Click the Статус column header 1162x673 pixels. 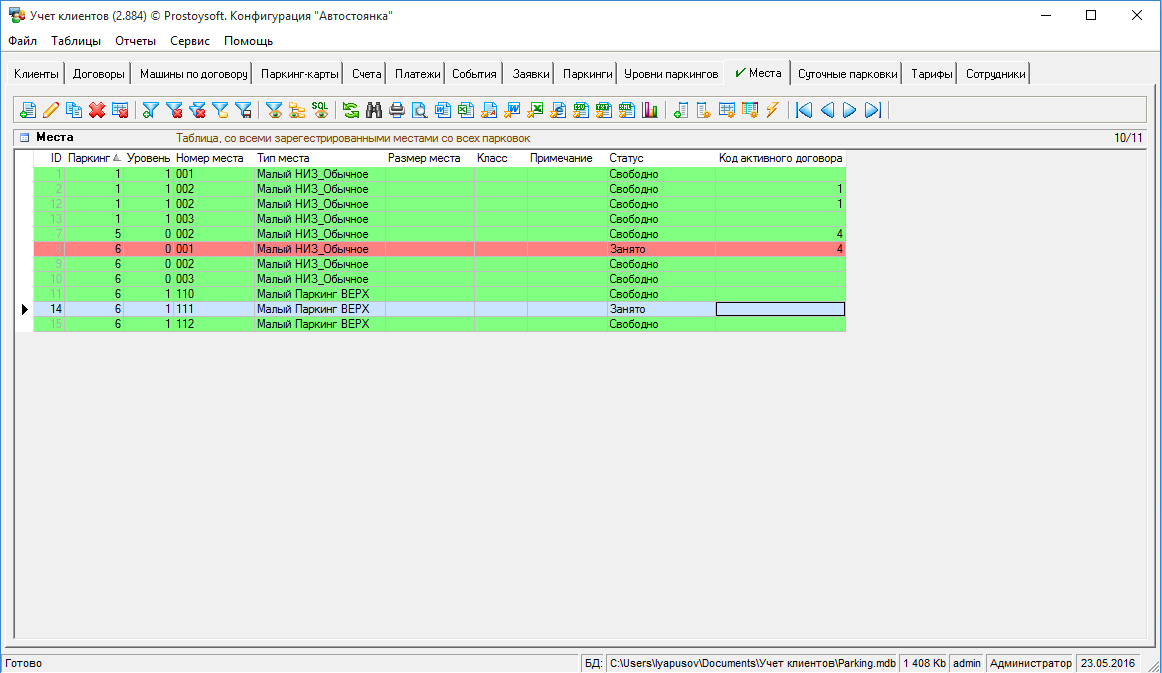(x=627, y=158)
